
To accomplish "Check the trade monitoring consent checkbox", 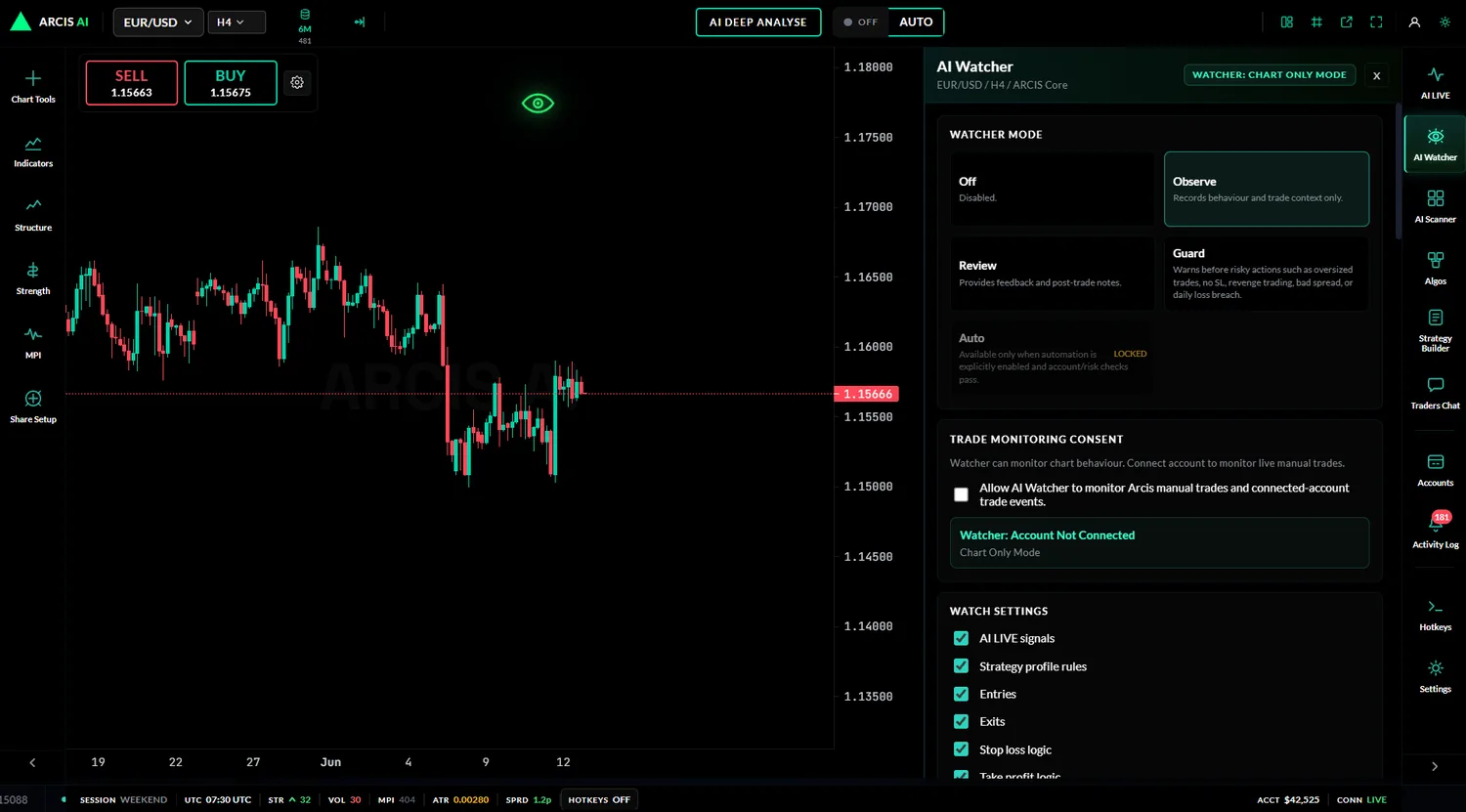I will click(961, 494).
